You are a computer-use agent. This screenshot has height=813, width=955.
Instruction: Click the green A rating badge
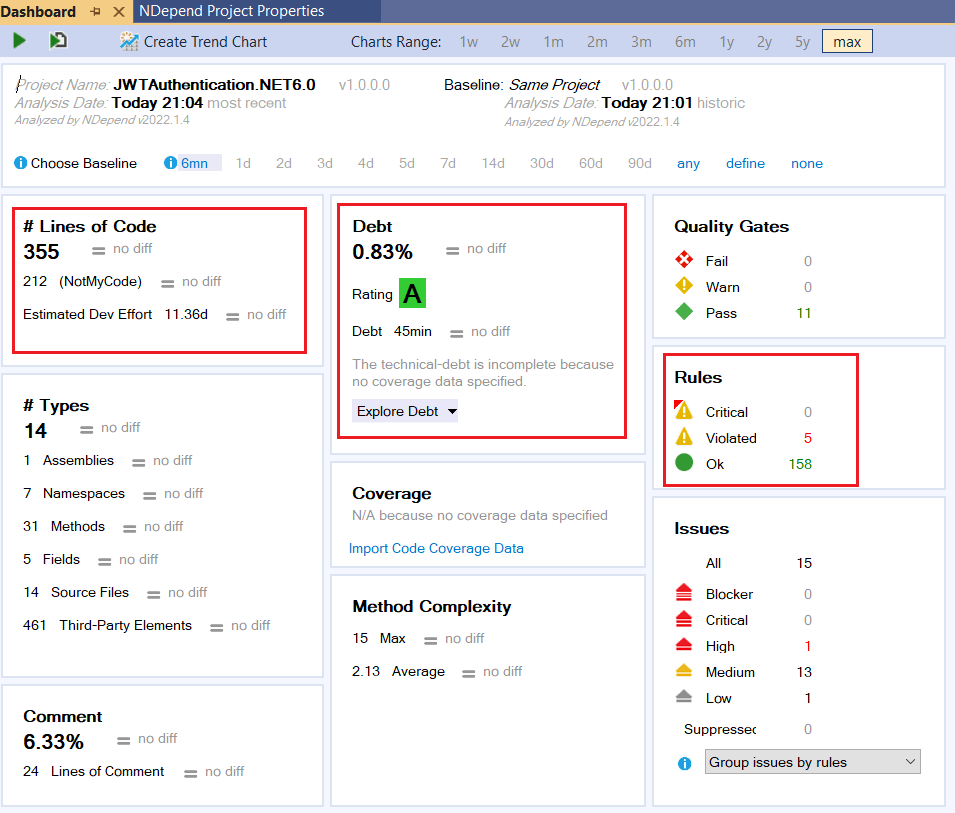412,293
